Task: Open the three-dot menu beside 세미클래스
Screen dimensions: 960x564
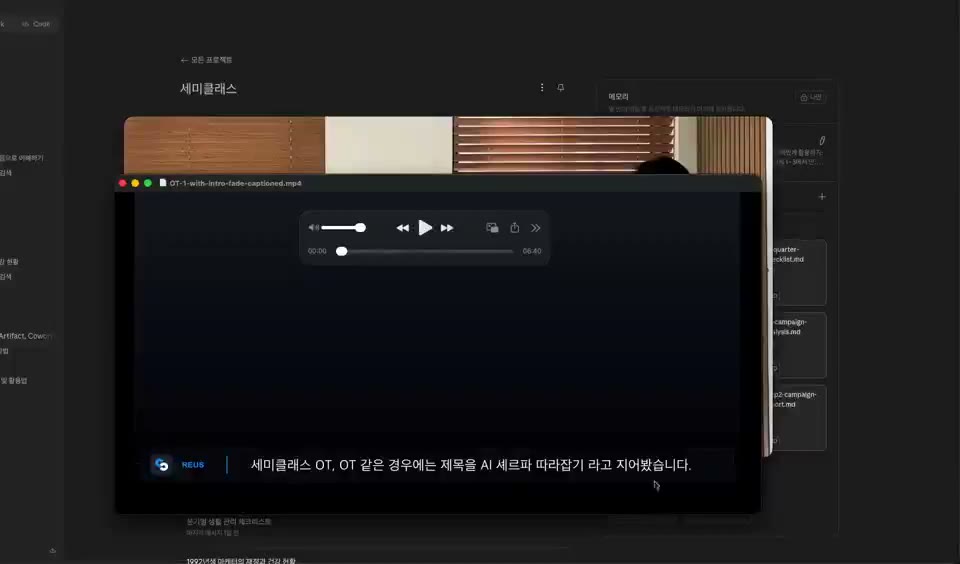Action: [x=542, y=88]
